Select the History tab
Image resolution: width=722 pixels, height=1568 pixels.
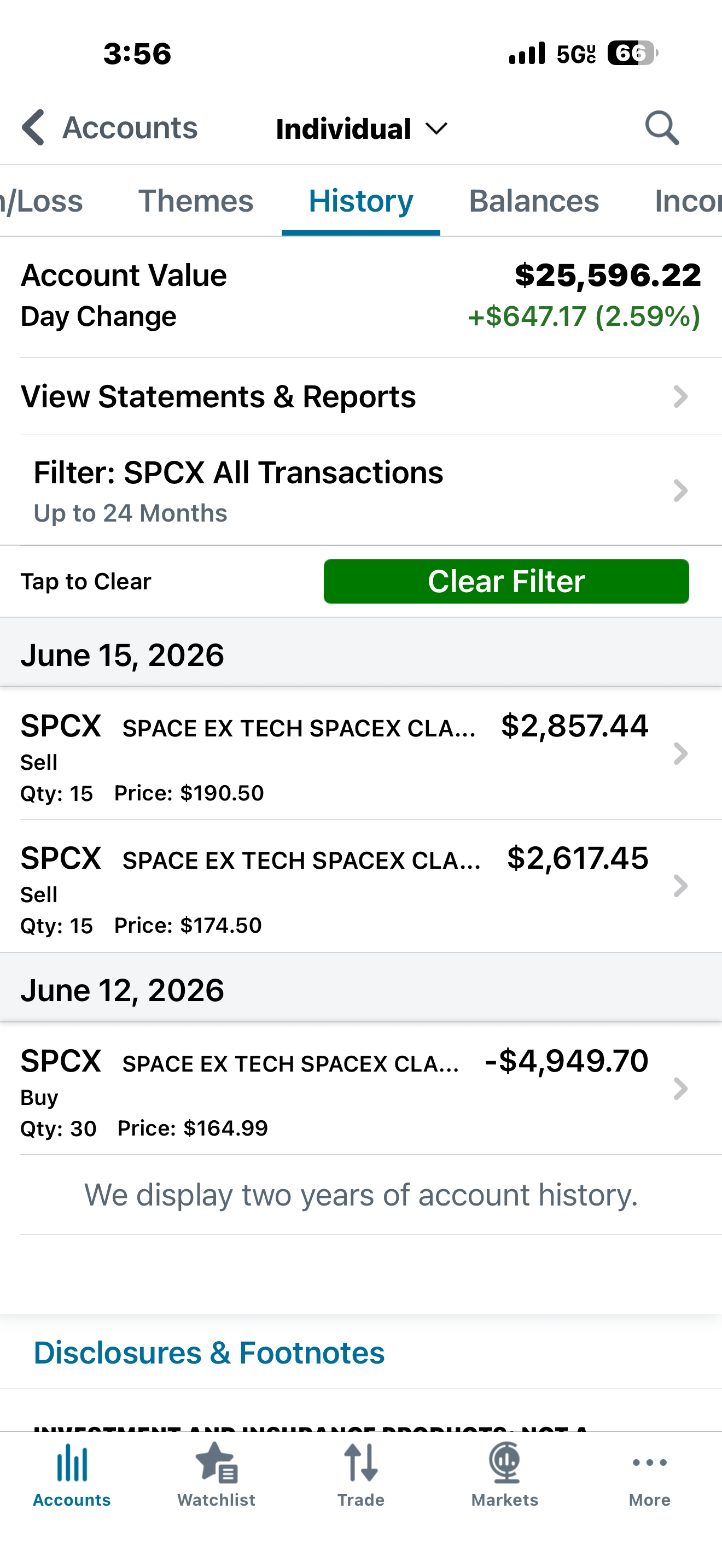(361, 201)
